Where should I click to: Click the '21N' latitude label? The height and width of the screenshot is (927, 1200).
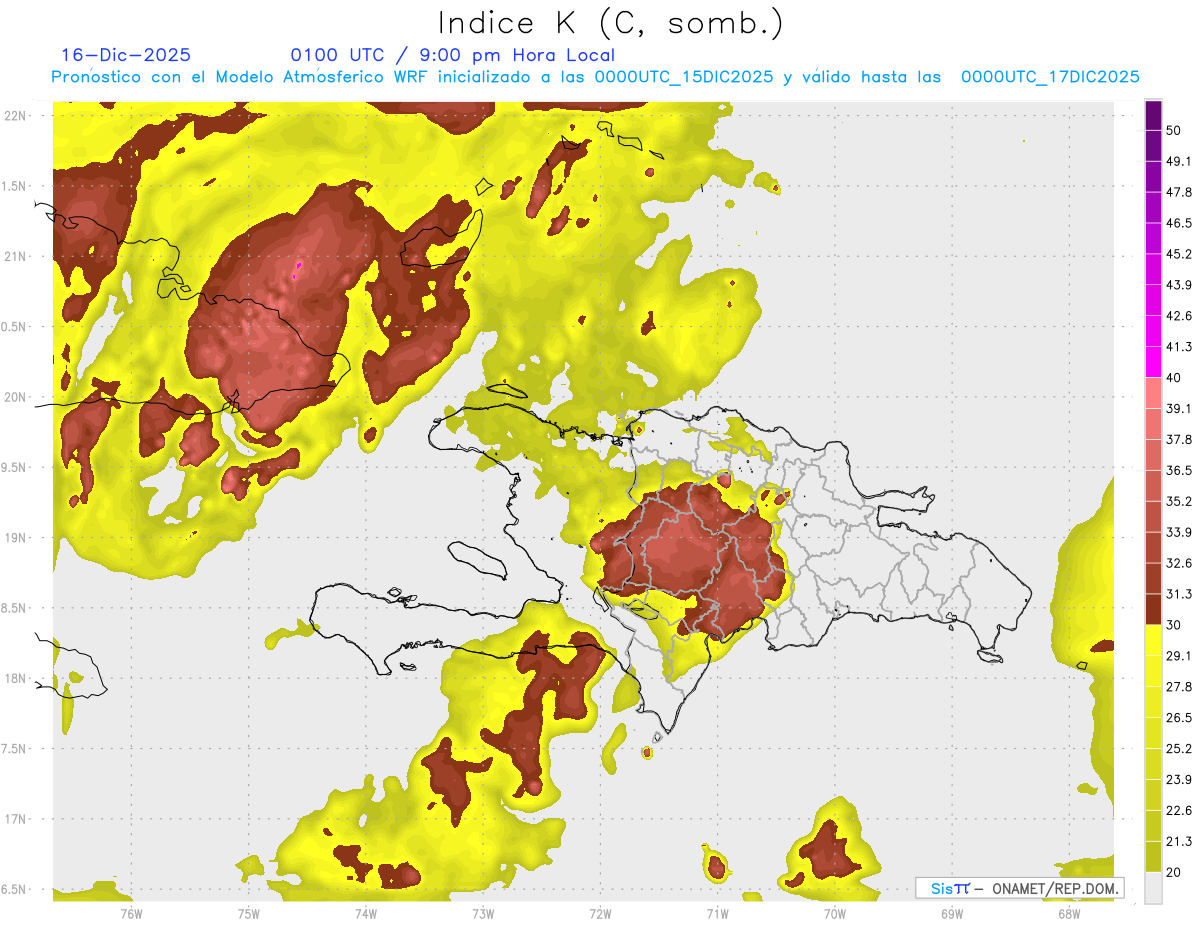click(16, 257)
